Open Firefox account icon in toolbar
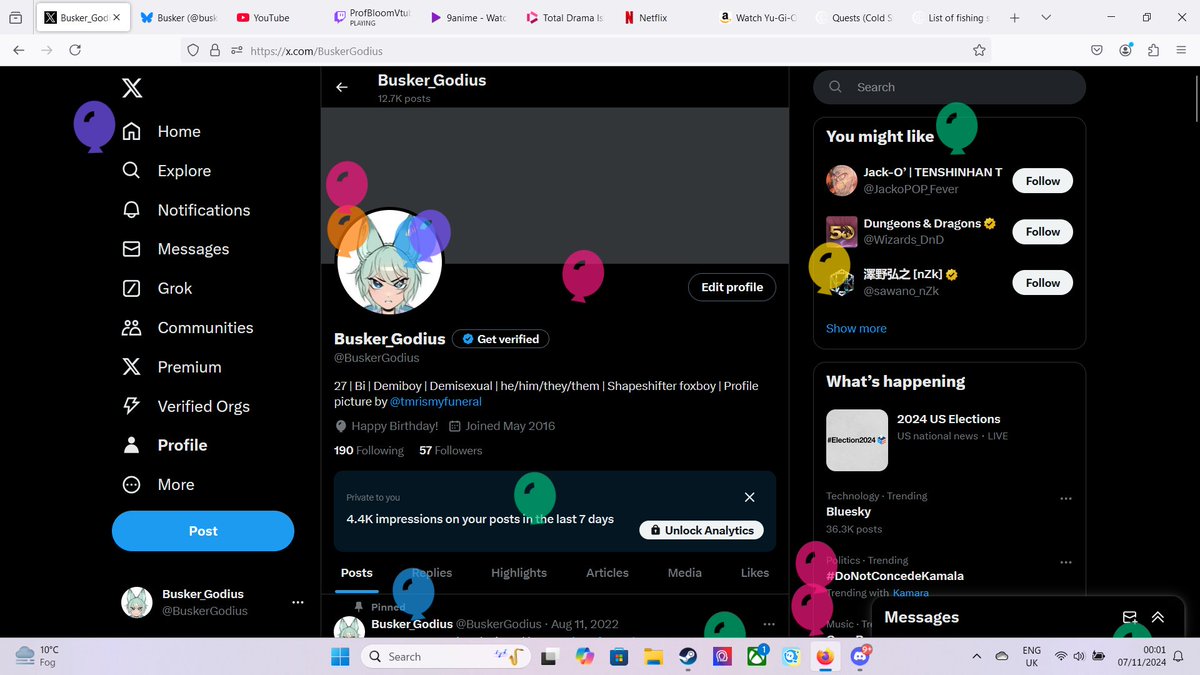This screenshot has height=675, width=1200. (1126, 50)
